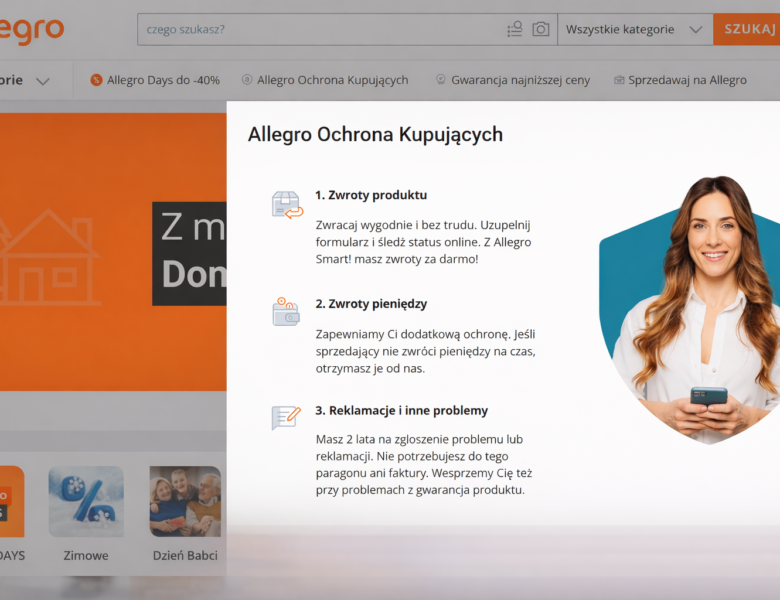Viewport: 780px width, 600px height.
Task: Select '2. Zwroty pieniędzy' heading
Action: (x=371, y=304)
